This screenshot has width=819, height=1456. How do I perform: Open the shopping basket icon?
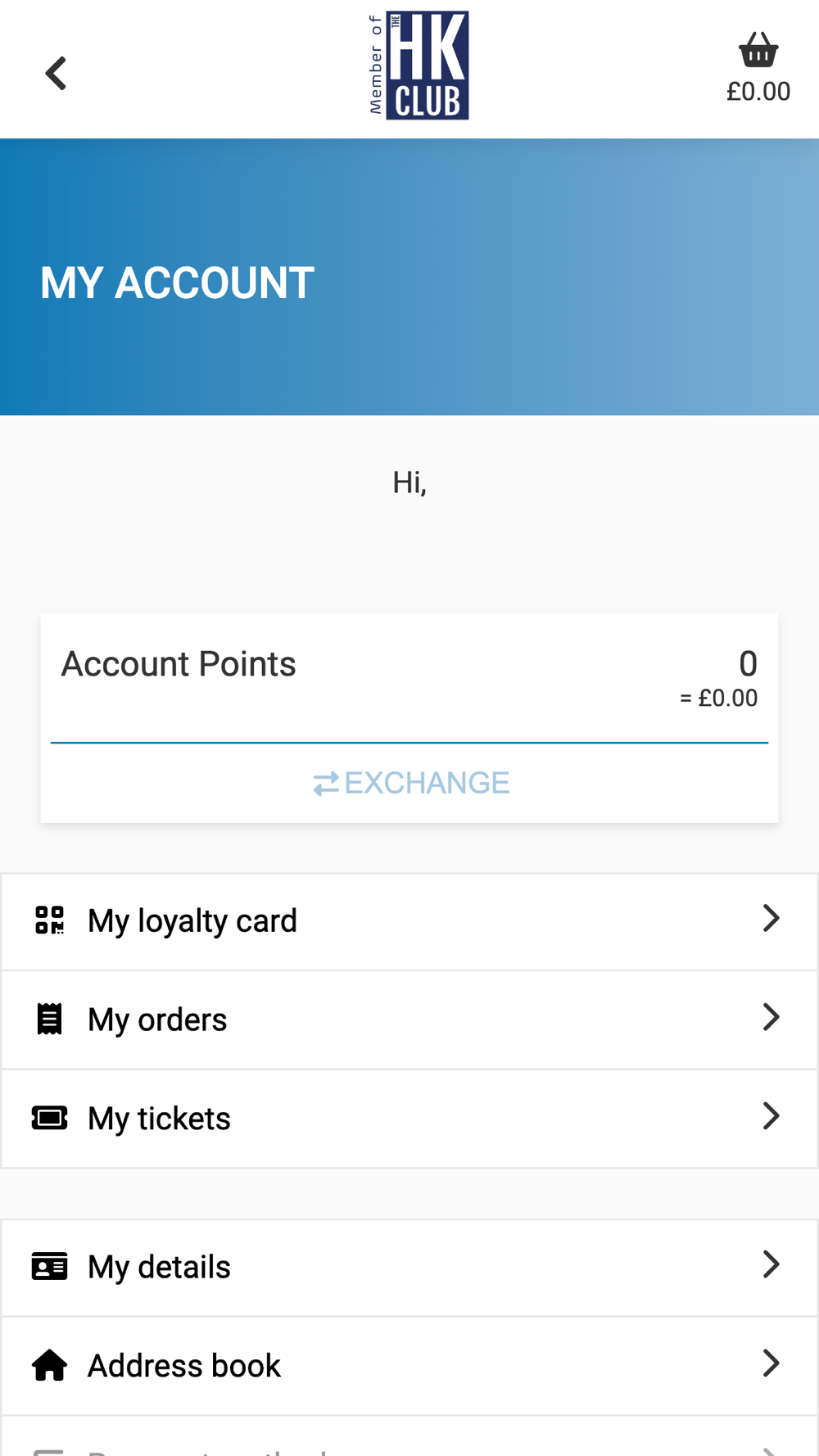pos(758,50)
